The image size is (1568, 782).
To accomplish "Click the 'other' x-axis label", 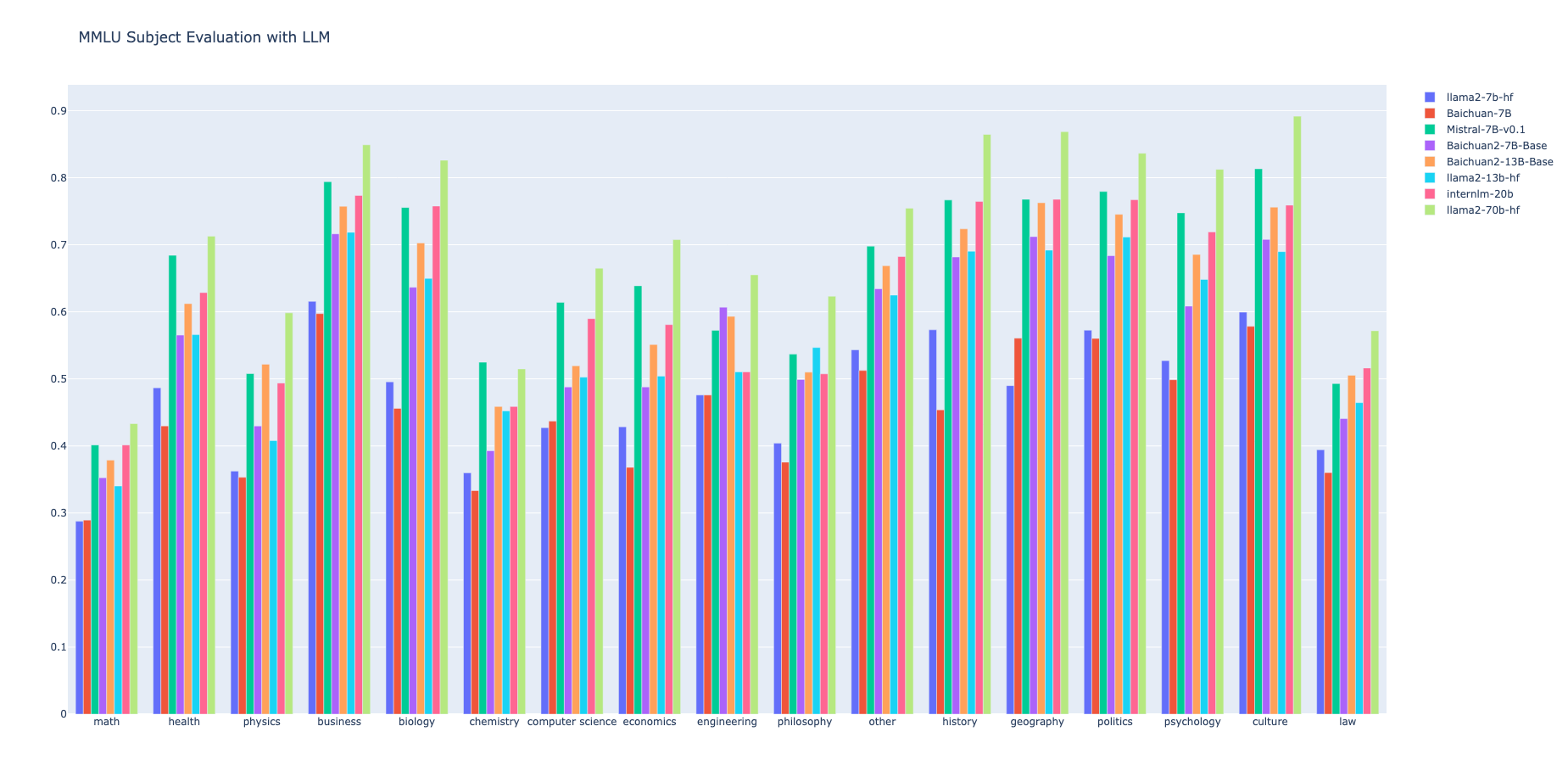I will (x=882, y=722).
